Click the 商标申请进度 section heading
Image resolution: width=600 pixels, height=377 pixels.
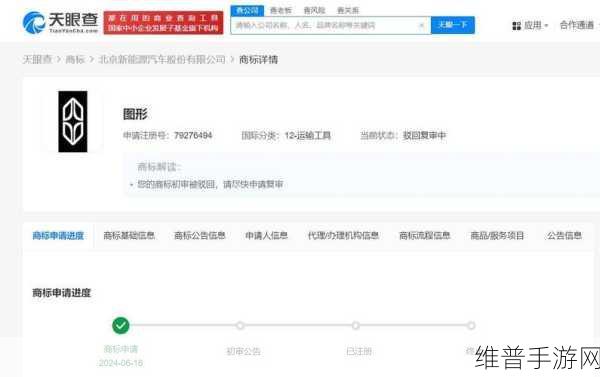tap(62, 293)
